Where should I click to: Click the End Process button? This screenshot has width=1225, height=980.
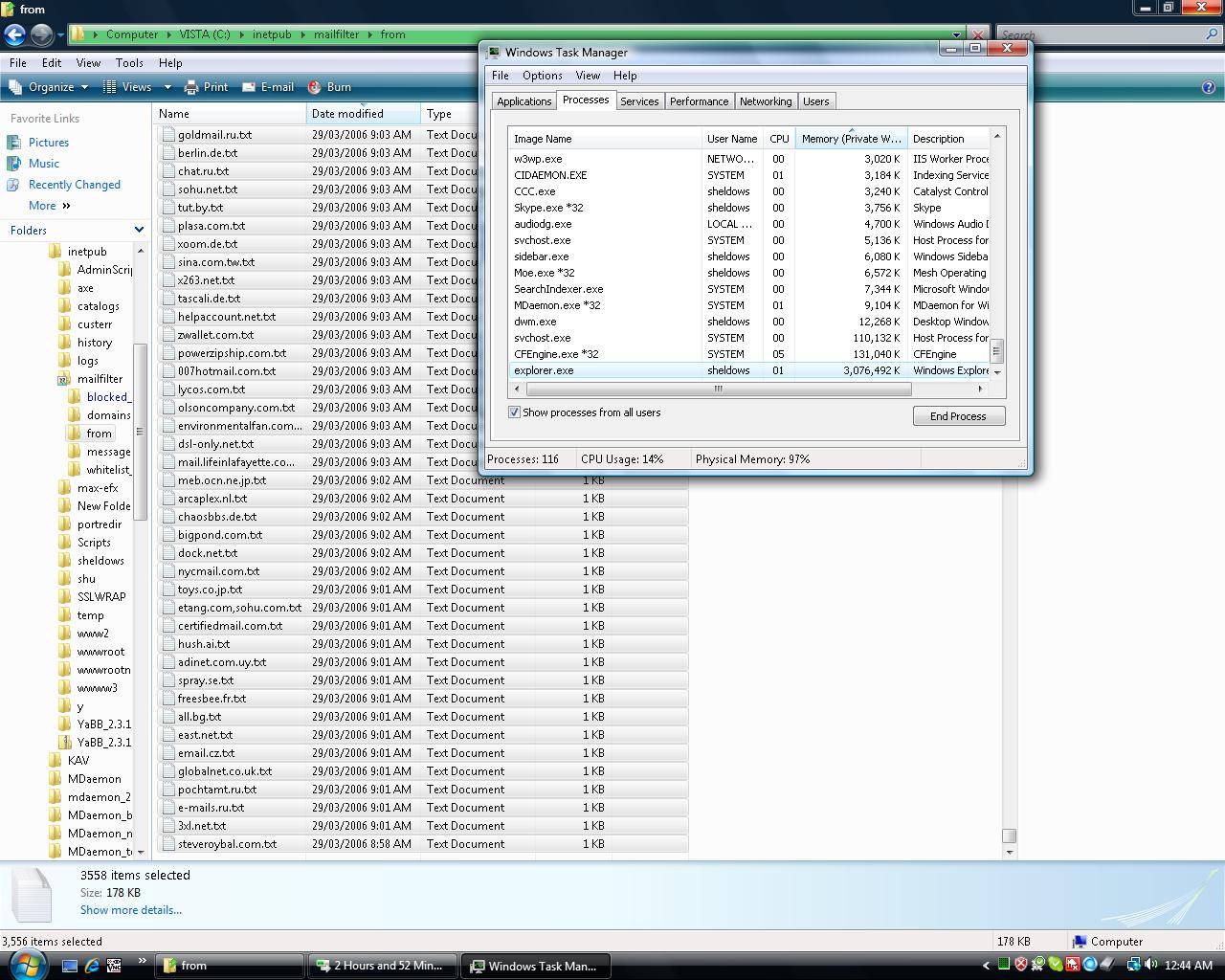[x=958, y=416]
